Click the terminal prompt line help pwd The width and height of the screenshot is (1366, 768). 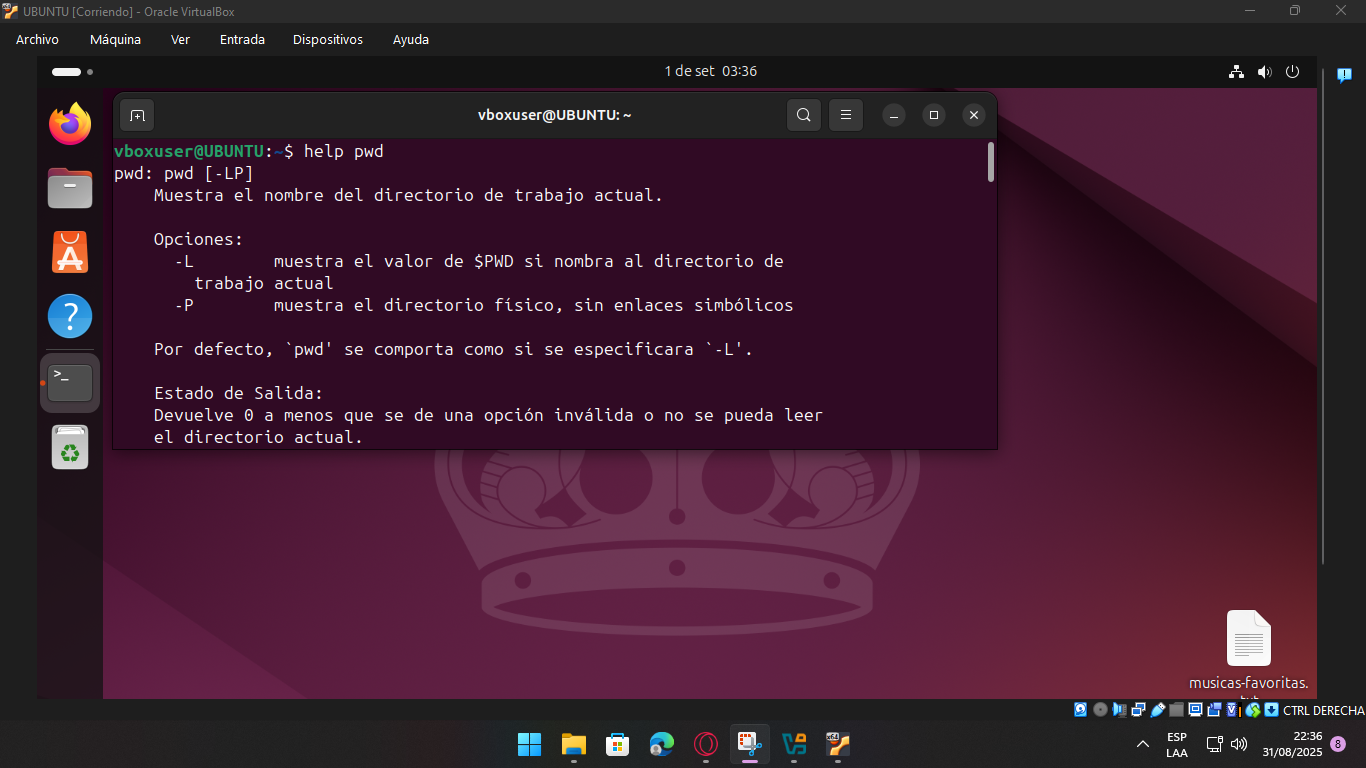pos(249,151)
